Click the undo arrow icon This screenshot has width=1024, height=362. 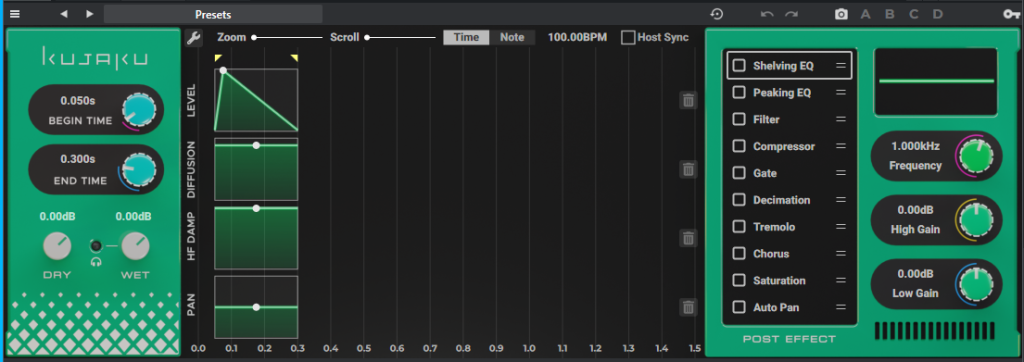(767, 14)
